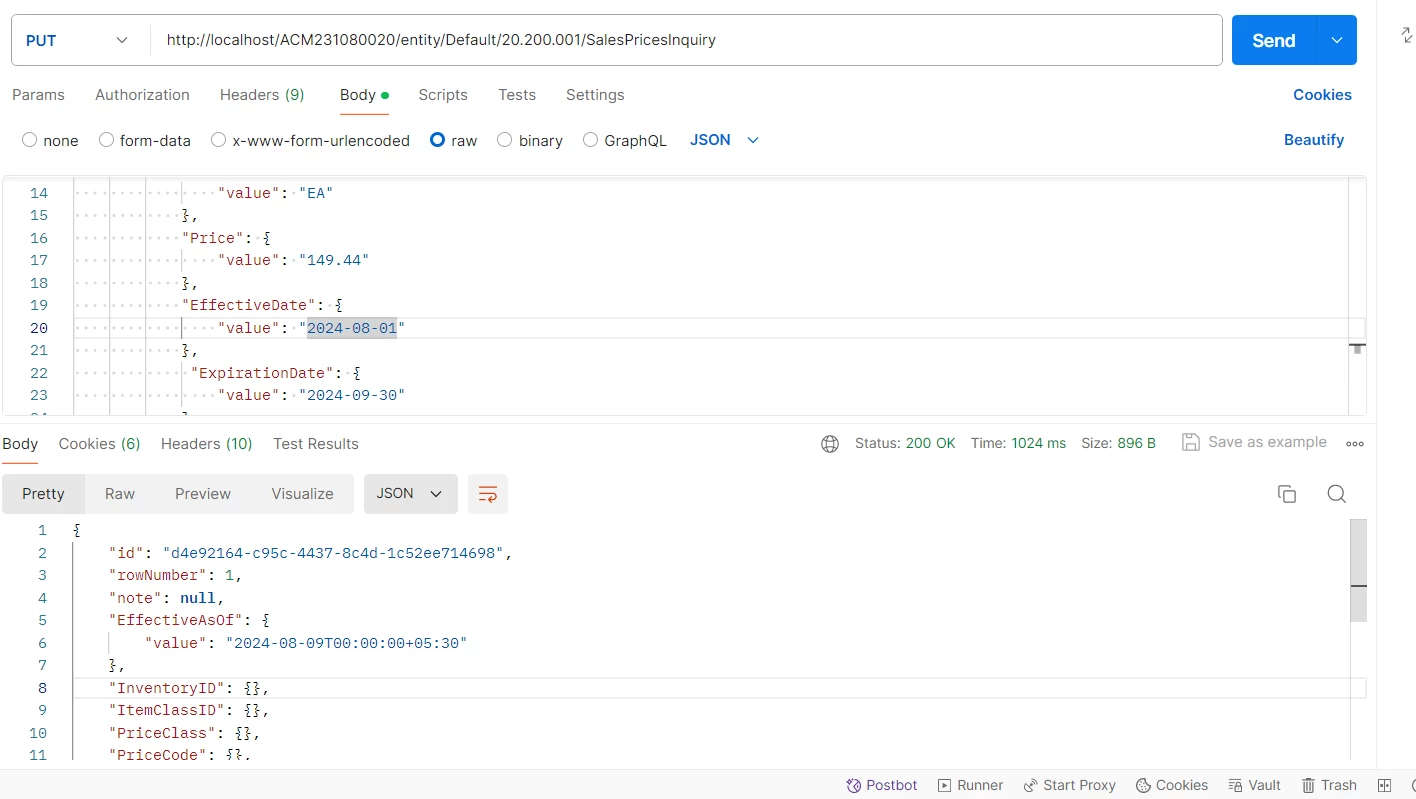Open the response more options ellipsis
Image resolution: width=1416 pixels, height=799 pixels.
[x=1355, y=444]
